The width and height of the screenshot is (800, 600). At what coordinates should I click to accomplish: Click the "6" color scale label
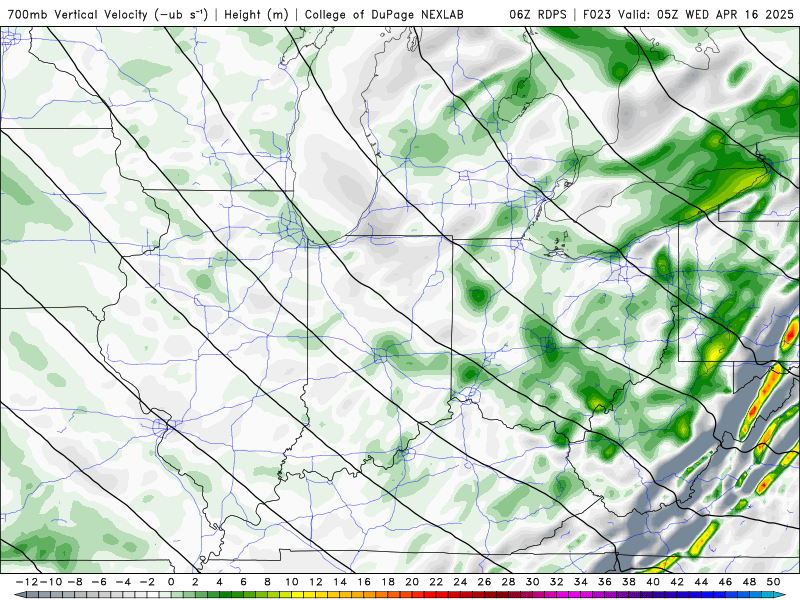(x=243, y=582)
